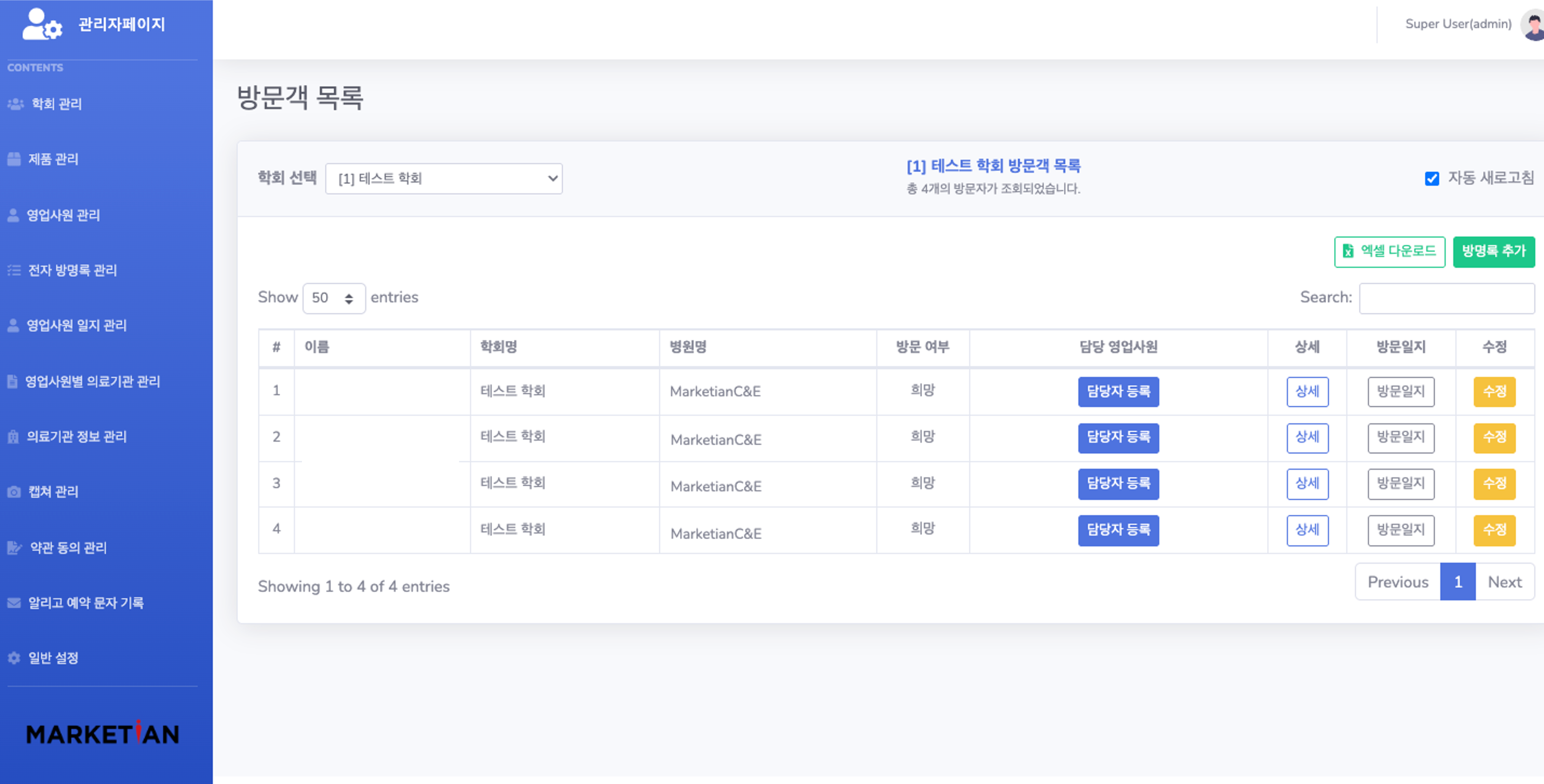The width and height of the screenshot is (1544, 784).
Task: Open the 학회 선택 dropdown
Action: [443, 179]
